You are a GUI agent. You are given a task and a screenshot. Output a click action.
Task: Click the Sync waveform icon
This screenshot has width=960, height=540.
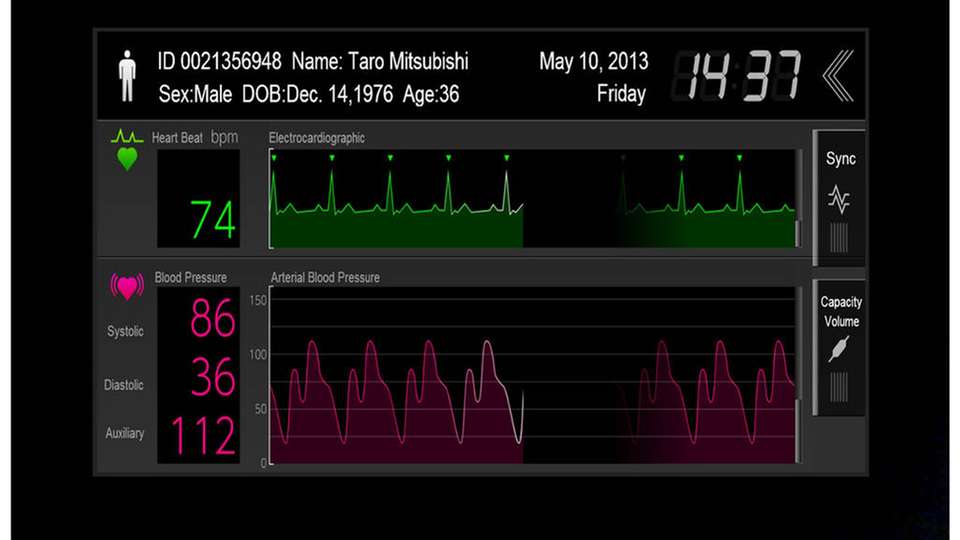click(x=839, y=199)
